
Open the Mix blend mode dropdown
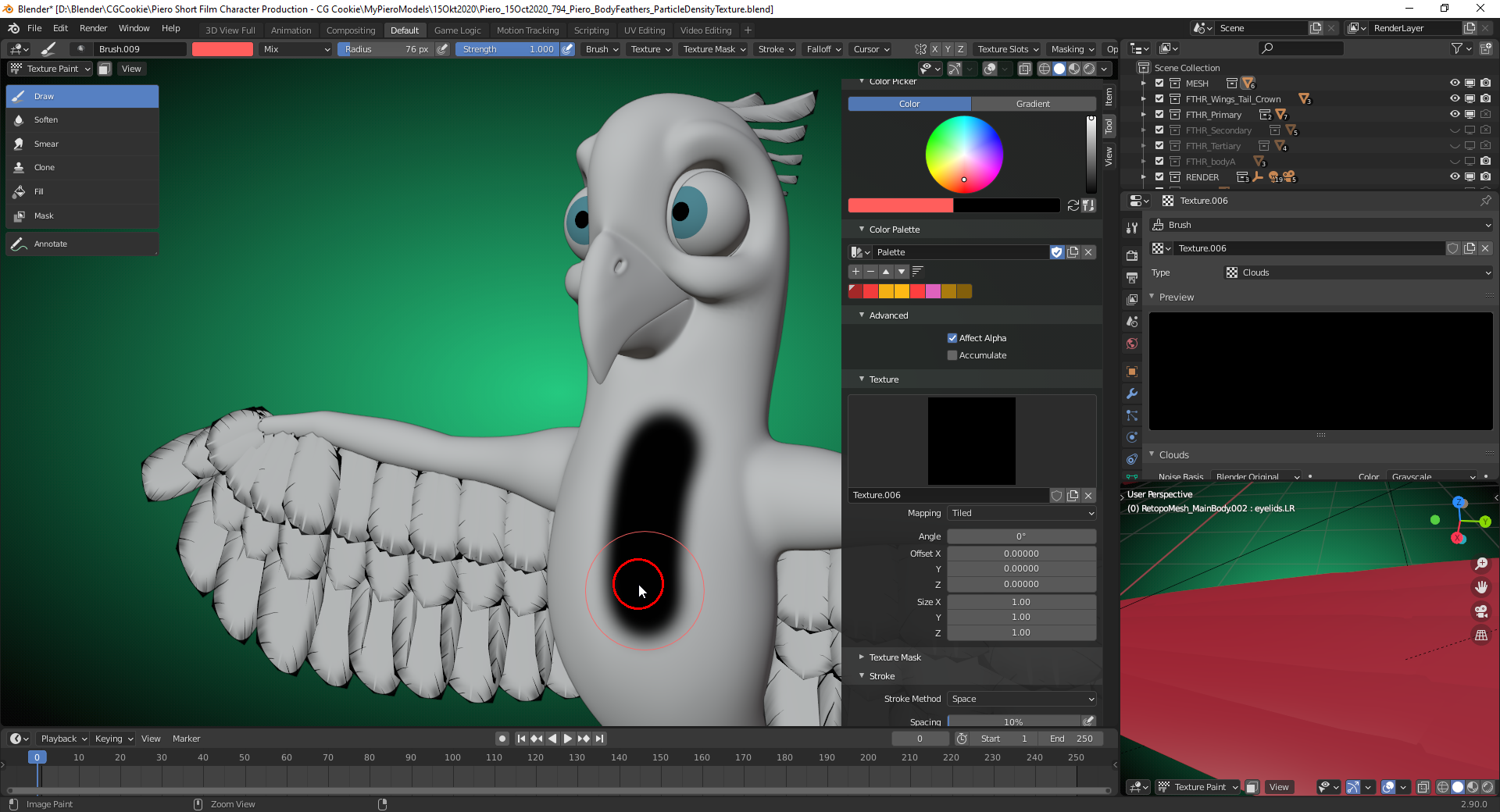(x=297, y=49)
